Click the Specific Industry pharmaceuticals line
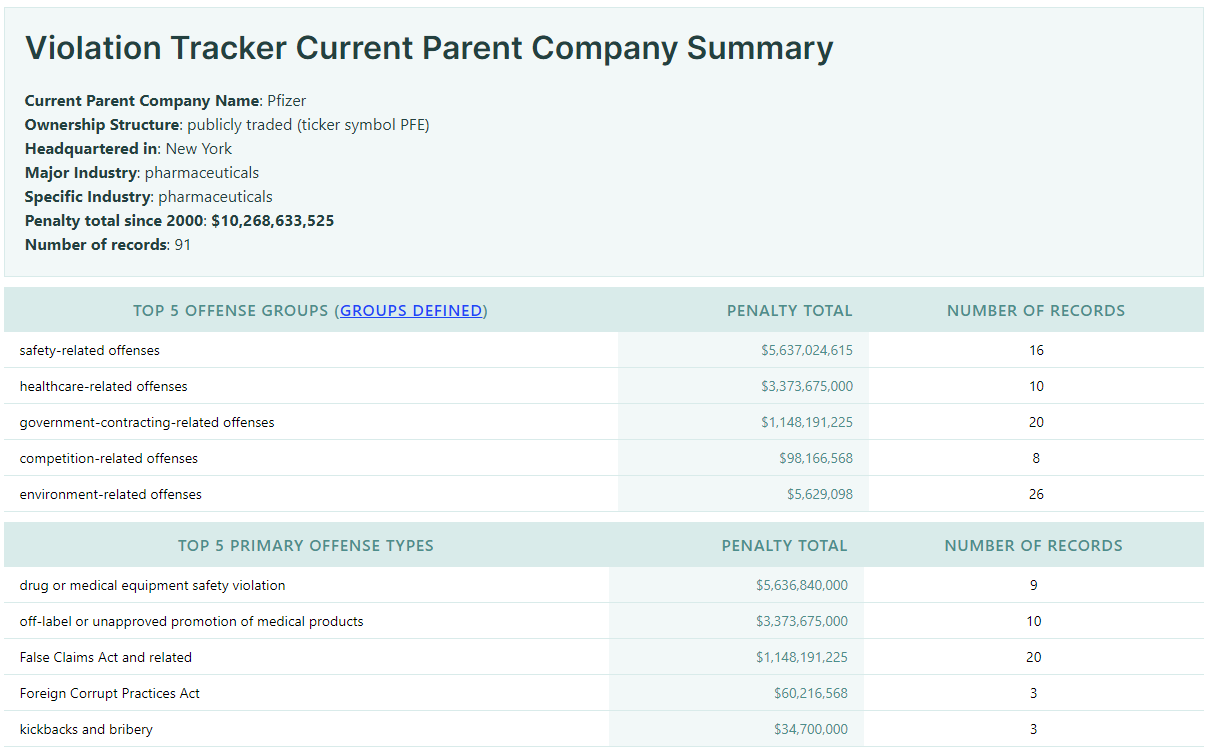 pyautogui.click(x=149, y=197)
